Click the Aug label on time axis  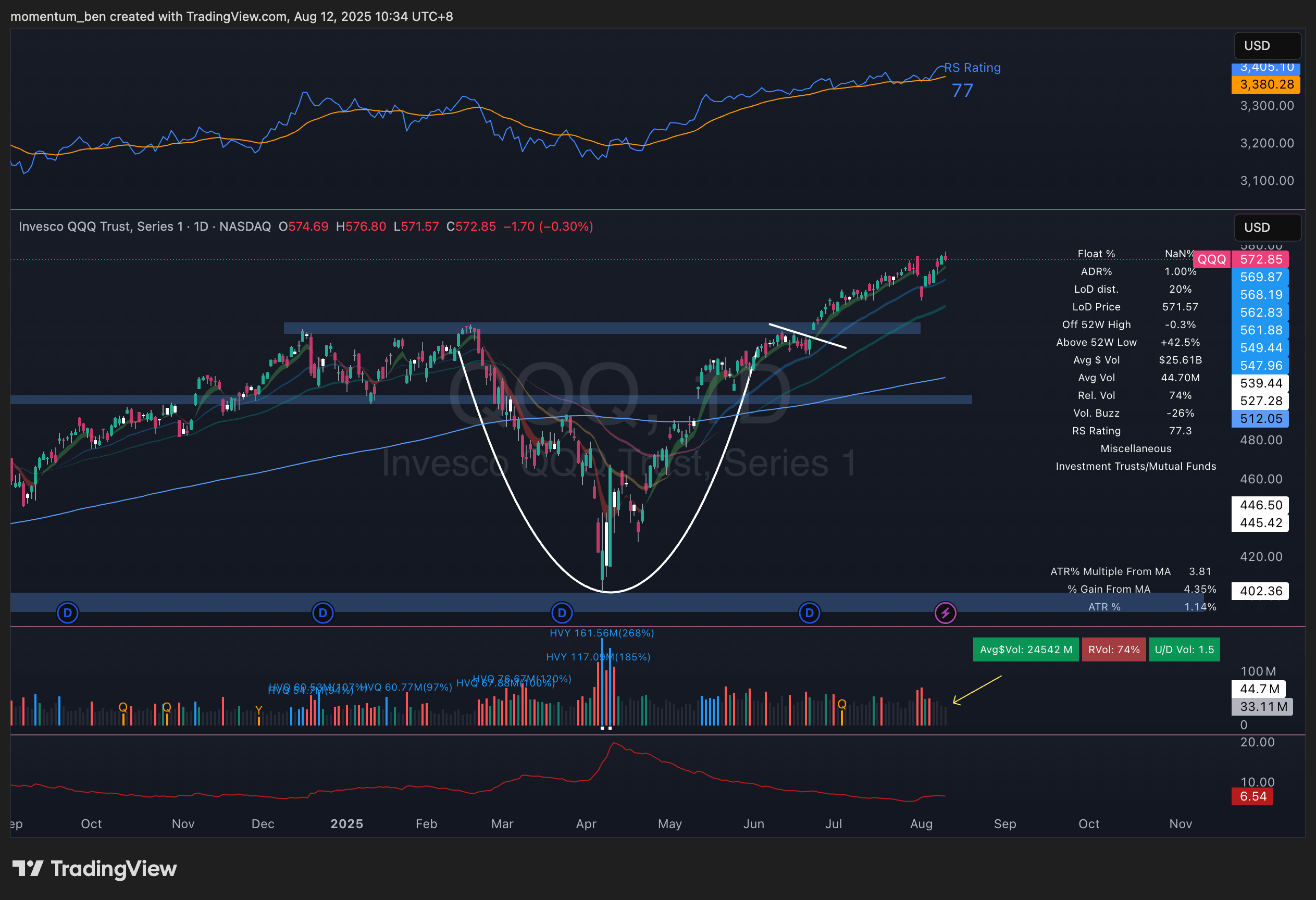[921, 823]
